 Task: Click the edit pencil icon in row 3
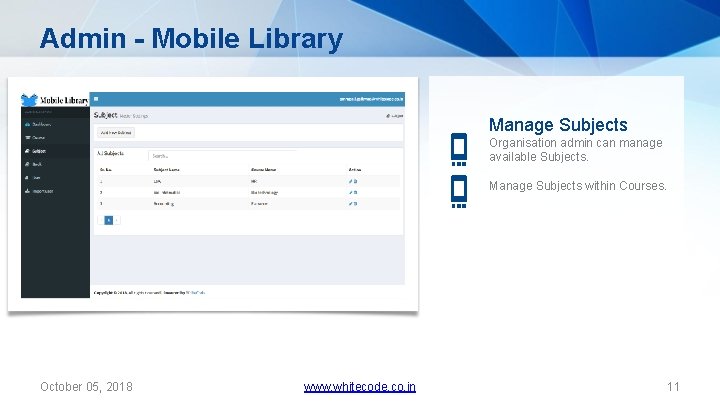(x=350, y=203)
